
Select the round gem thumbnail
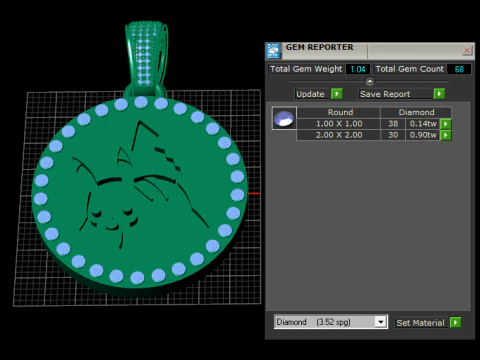(x=284, y=118)
